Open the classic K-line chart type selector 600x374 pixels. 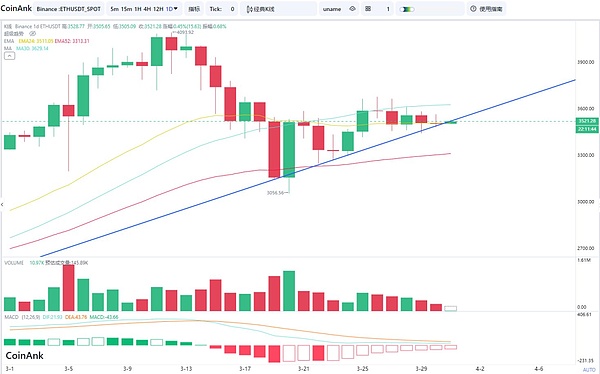[x=279, y=9]
